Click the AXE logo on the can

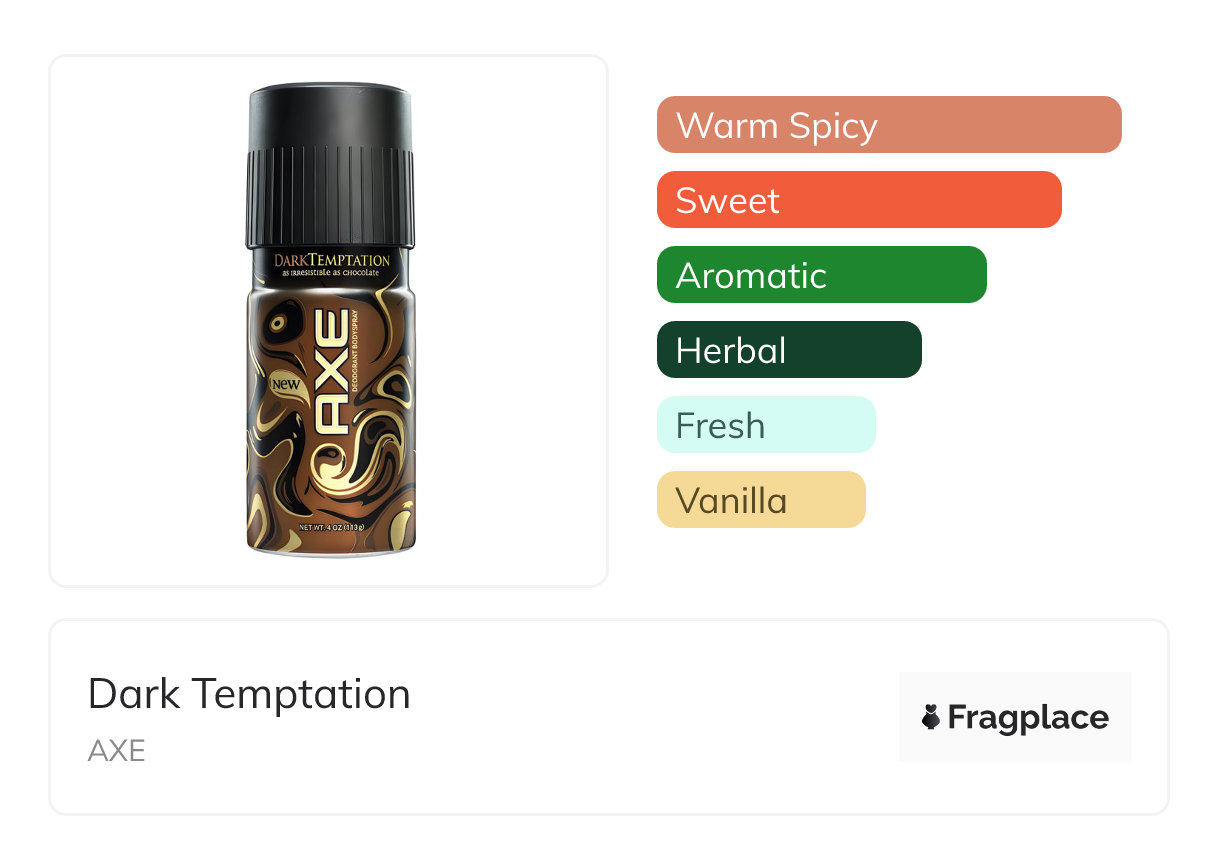point(332,372)
